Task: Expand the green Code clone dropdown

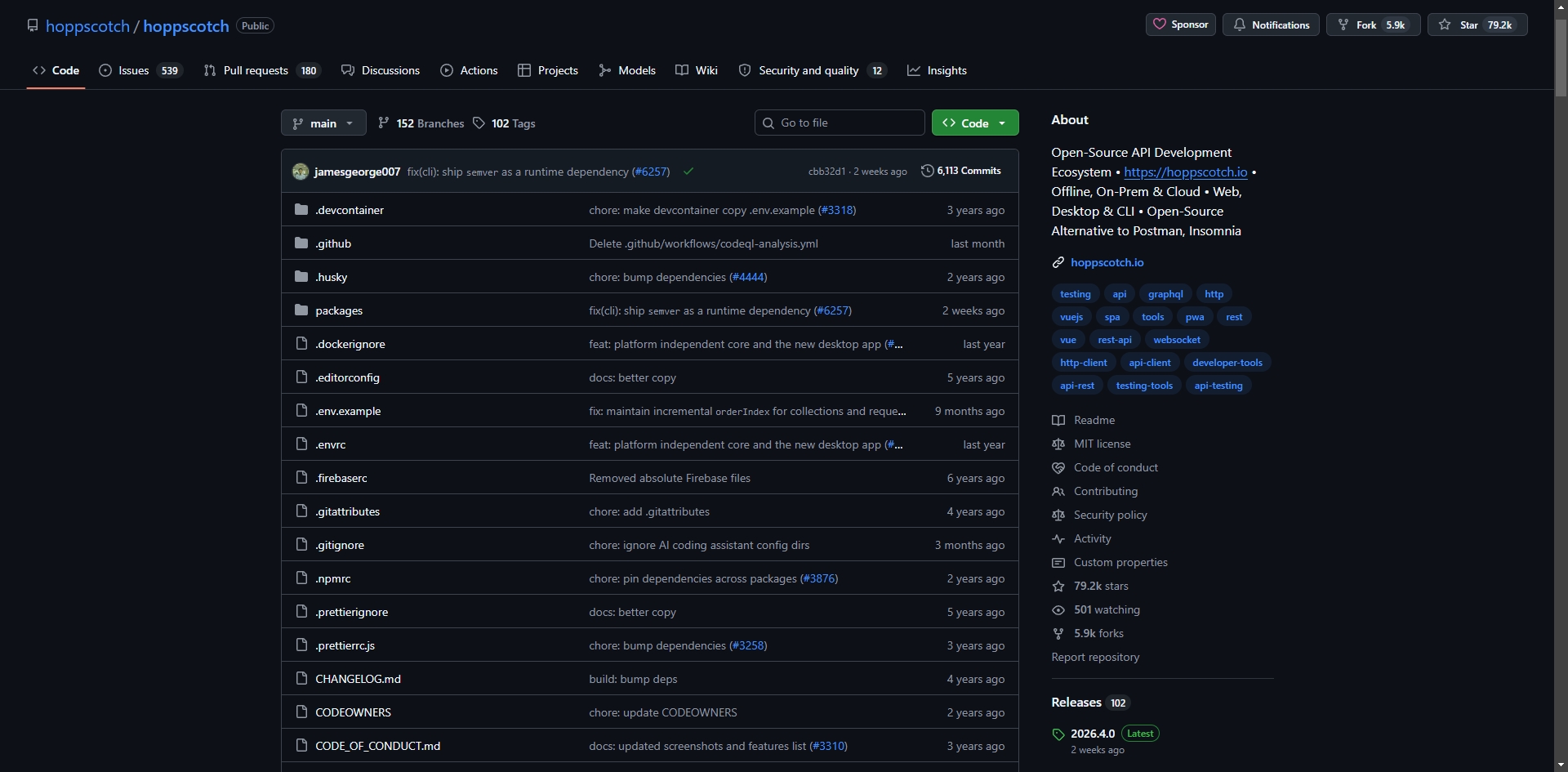Action: pos(975,123)
